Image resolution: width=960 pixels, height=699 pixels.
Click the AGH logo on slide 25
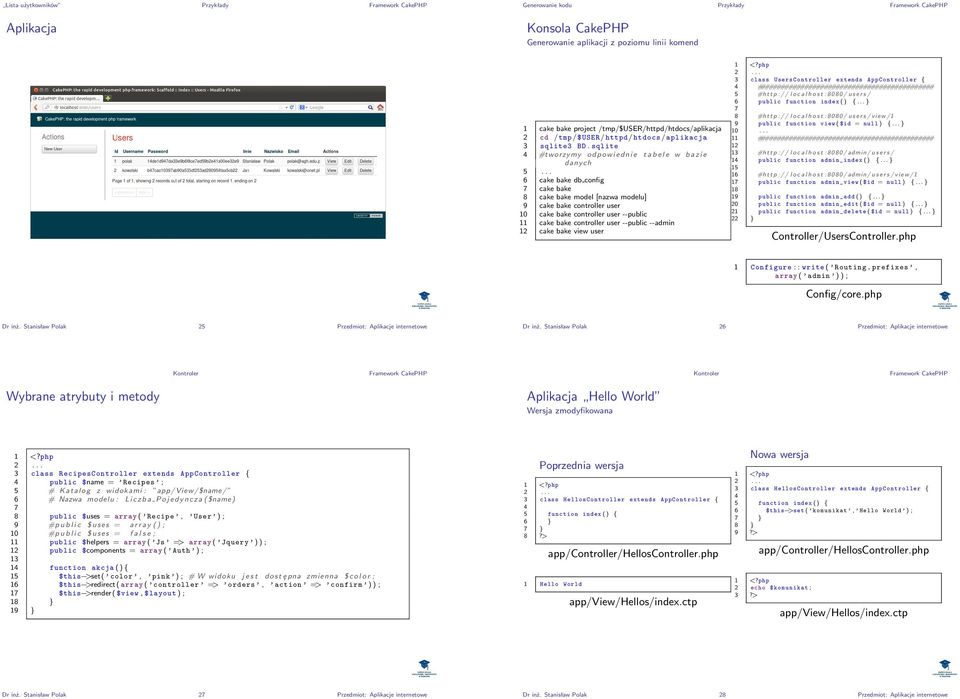point(424,300)
